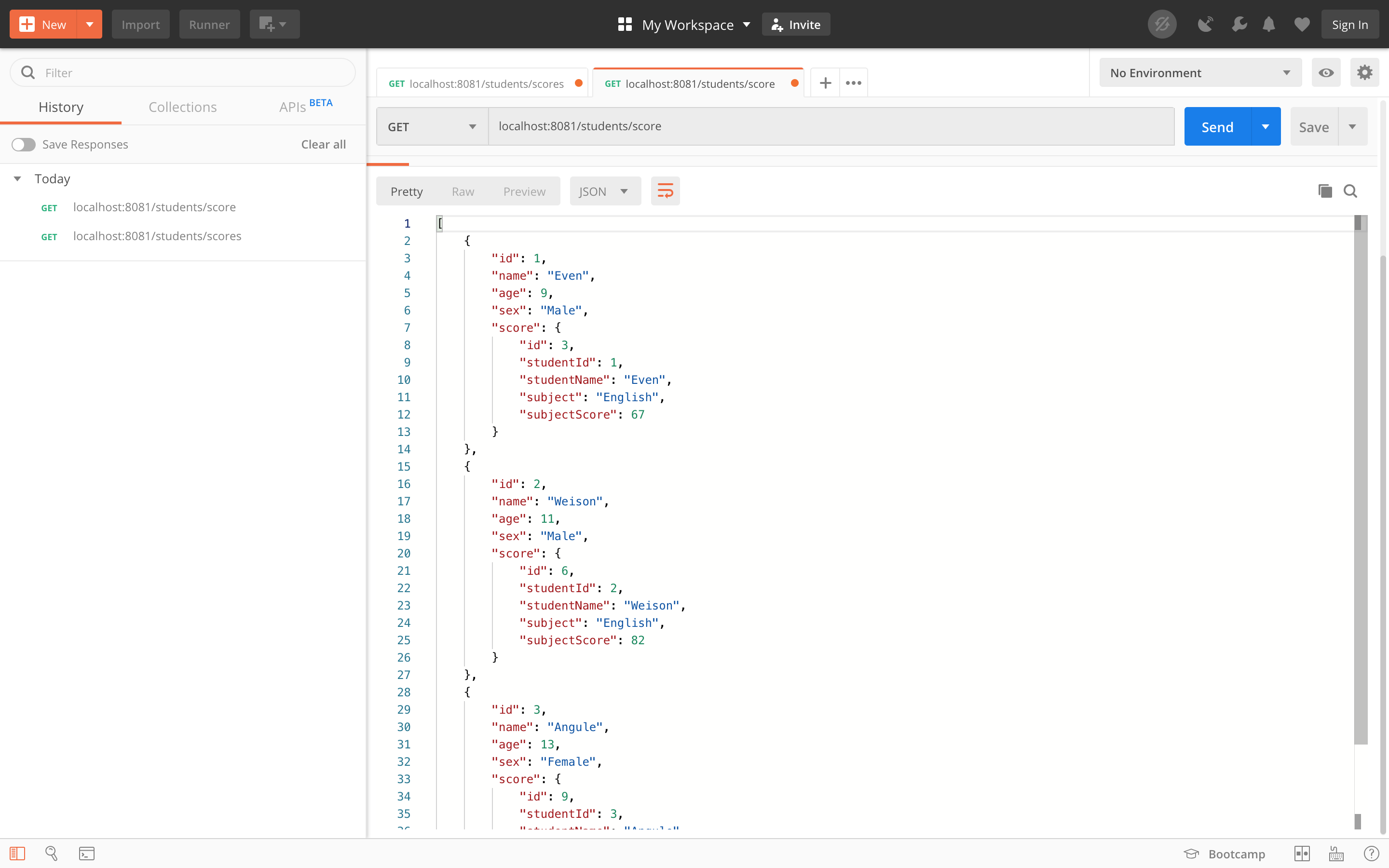Open the manage environments gear icon
The width and height of the screenshot is (1389, 868).
(x=1364, y=72)
